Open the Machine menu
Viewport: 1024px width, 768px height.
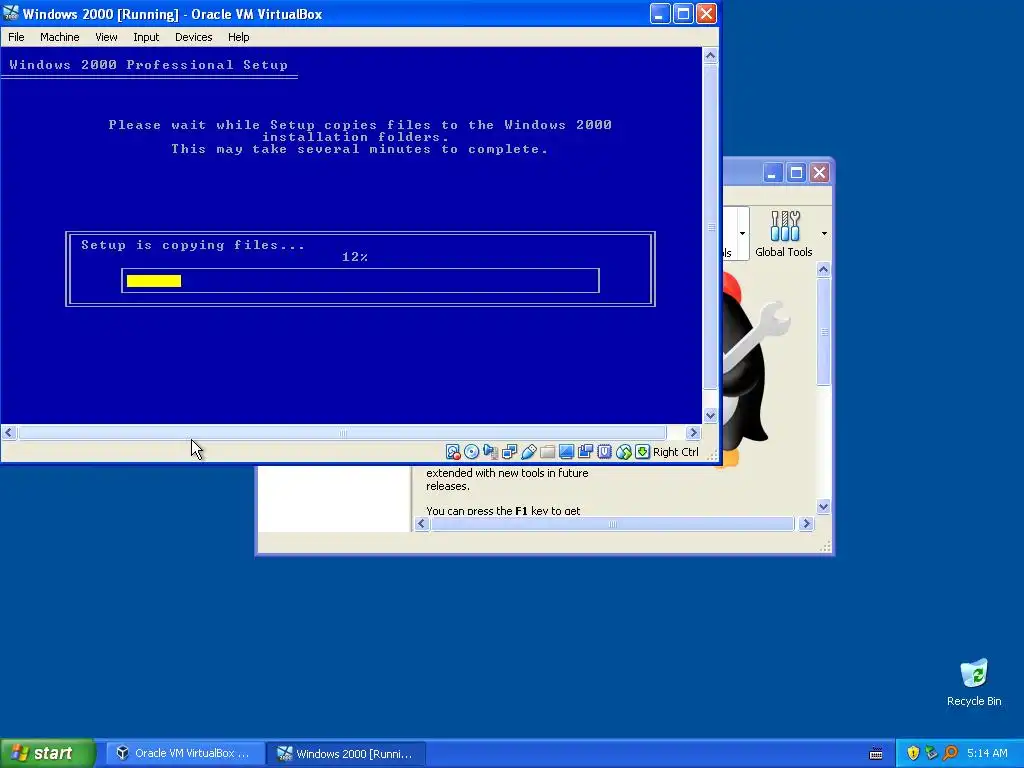[59, 37]
